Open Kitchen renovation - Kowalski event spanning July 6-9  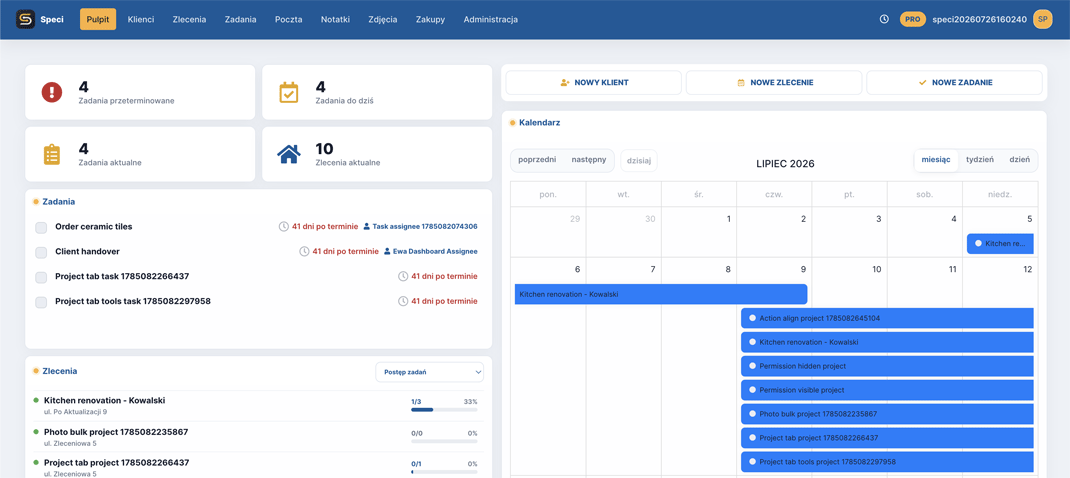pyautogui.click(x=661, y=294)
